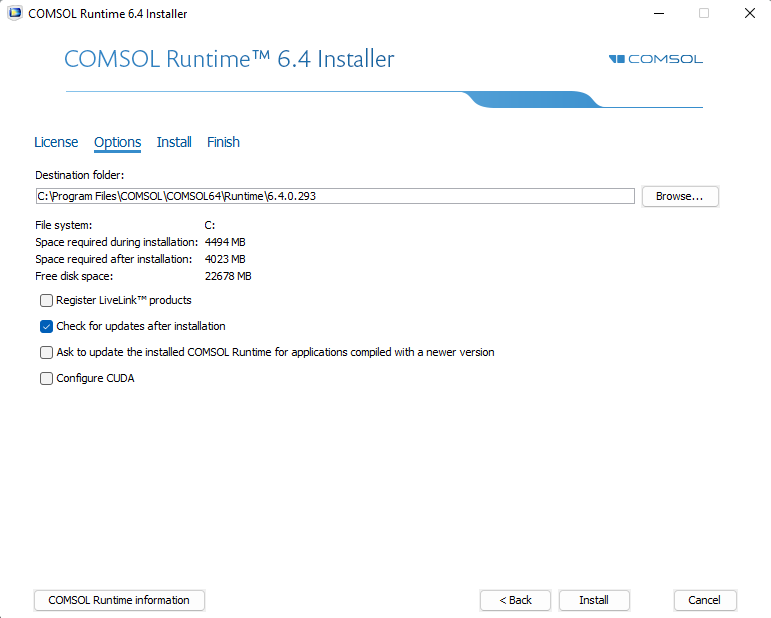The height and width of the screenshot is (618, 771).
Task: Select the Options step tab
Action: pos(117,142)
